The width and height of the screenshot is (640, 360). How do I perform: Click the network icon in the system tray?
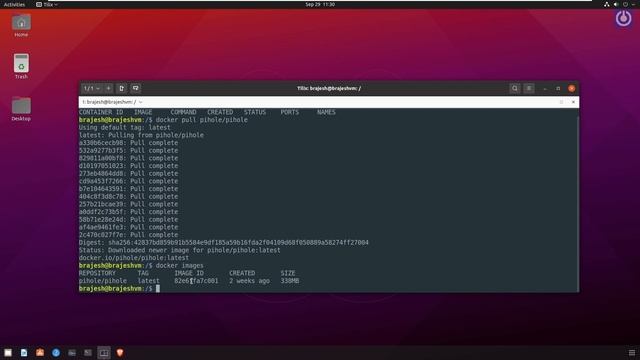[x=607, y=4]
